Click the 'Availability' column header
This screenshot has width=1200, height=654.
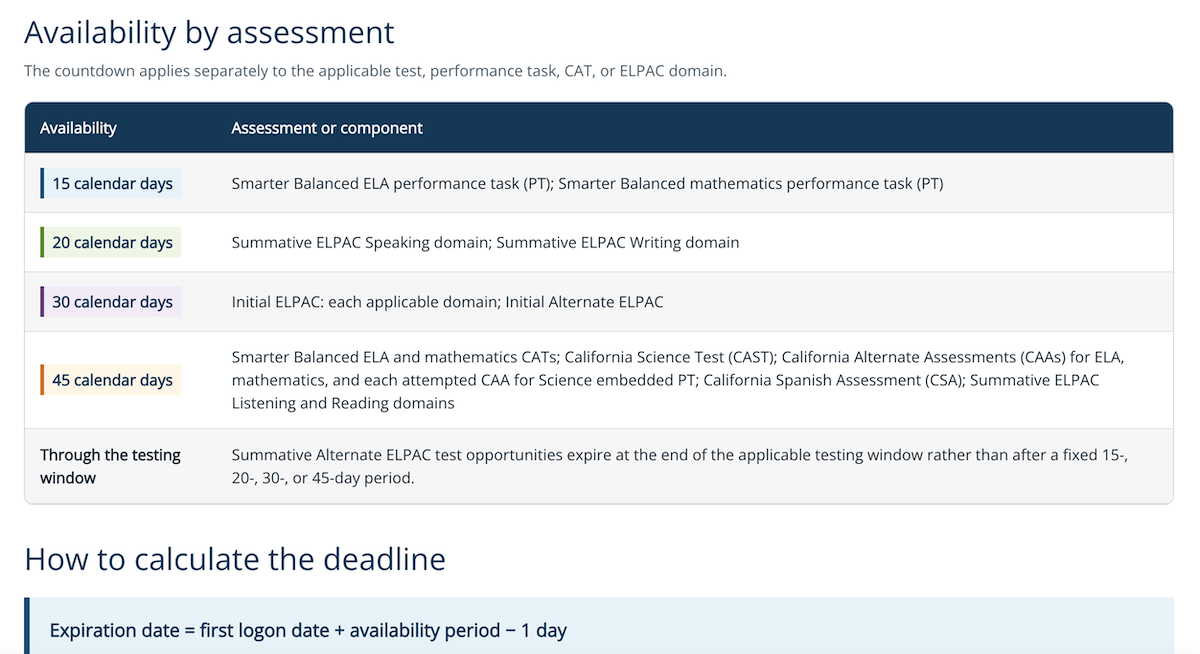pyautogui.click(x=78, y=128)
